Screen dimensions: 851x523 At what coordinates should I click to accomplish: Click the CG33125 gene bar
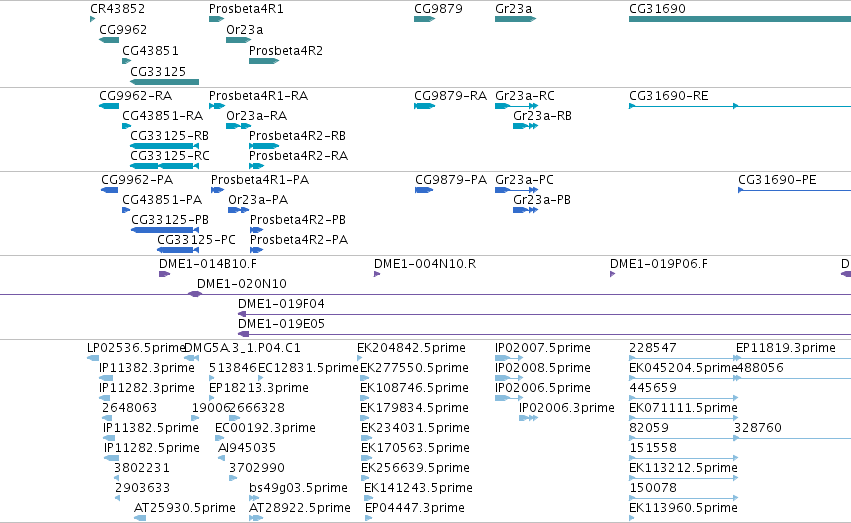point(164,82)
